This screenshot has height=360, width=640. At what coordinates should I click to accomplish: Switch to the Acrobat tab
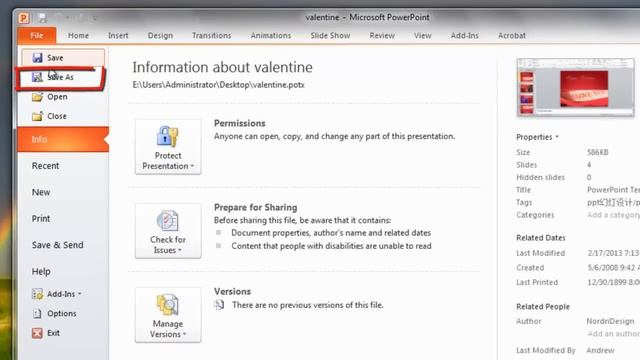tap(512, 36)
